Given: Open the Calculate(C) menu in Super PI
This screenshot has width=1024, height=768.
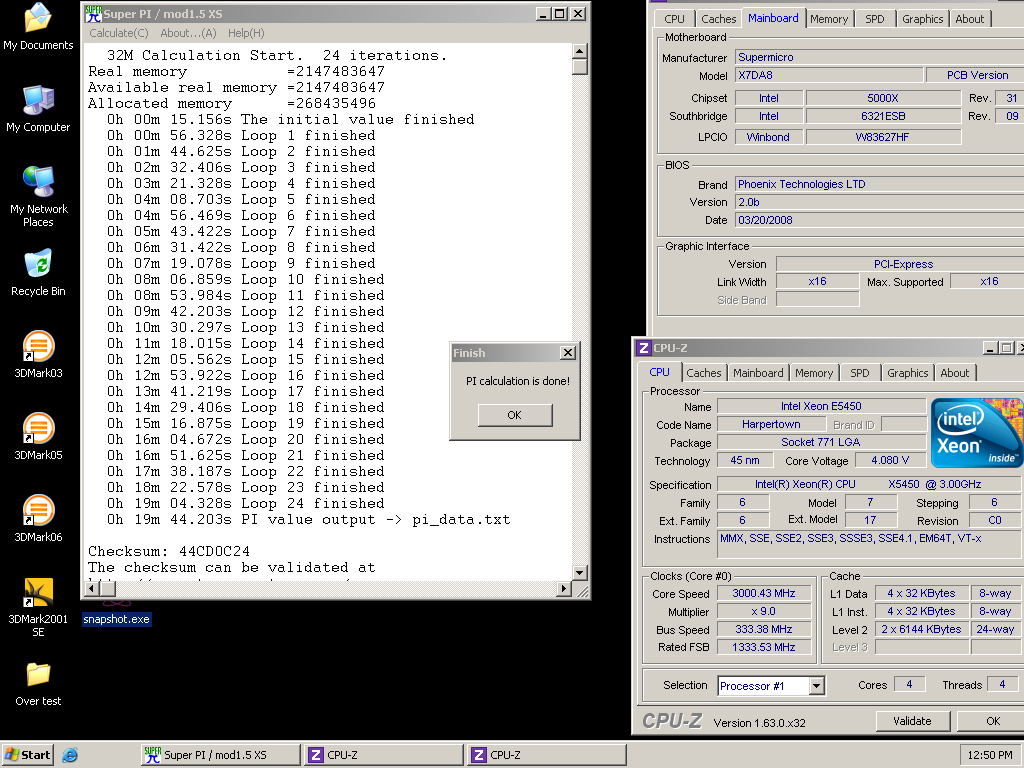Looking at the screenshot, I should pyautogui.click(x=119, y=33).
